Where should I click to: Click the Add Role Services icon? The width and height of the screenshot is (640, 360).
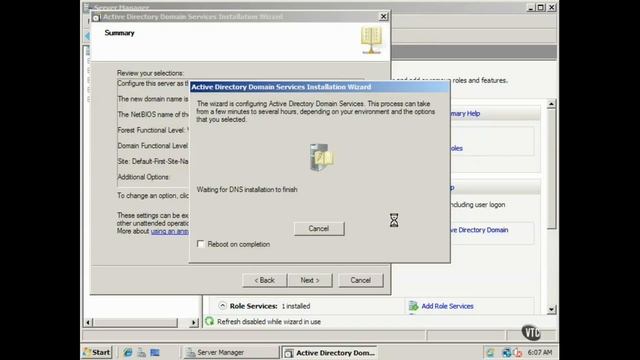pos(413,306)
